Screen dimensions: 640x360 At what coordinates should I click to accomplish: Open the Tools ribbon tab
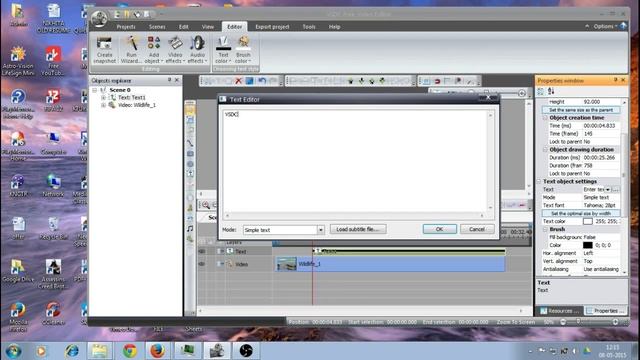coord(309,27)
